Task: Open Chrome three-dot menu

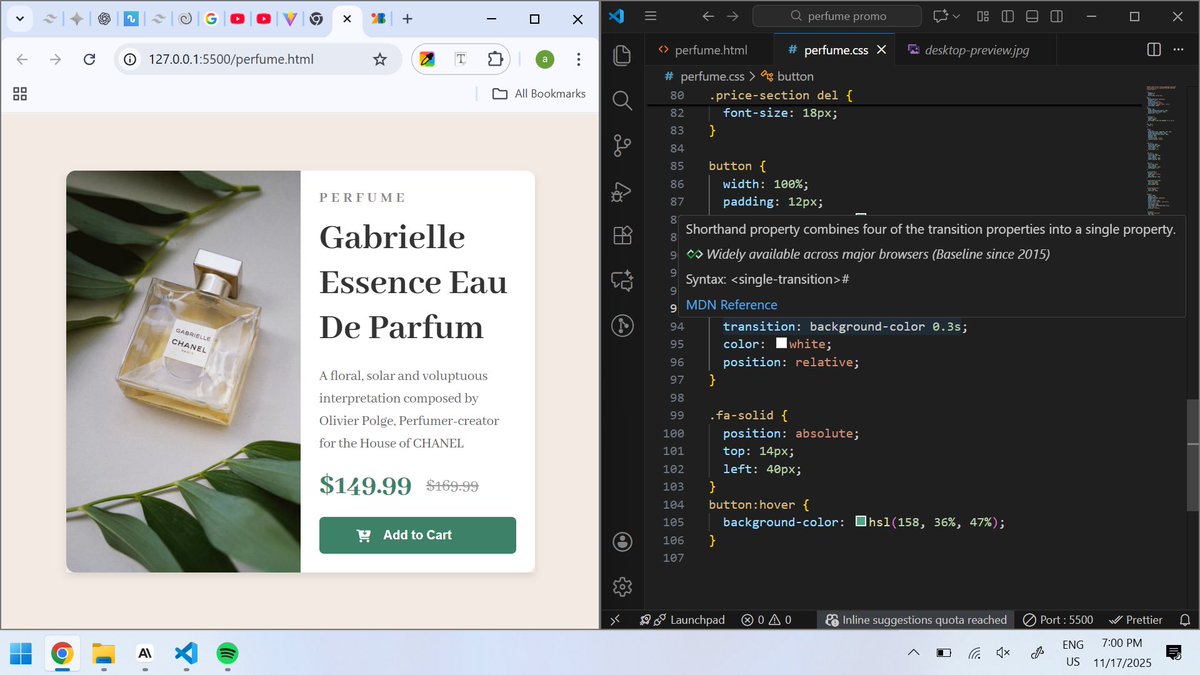Action: pos(579,59)
